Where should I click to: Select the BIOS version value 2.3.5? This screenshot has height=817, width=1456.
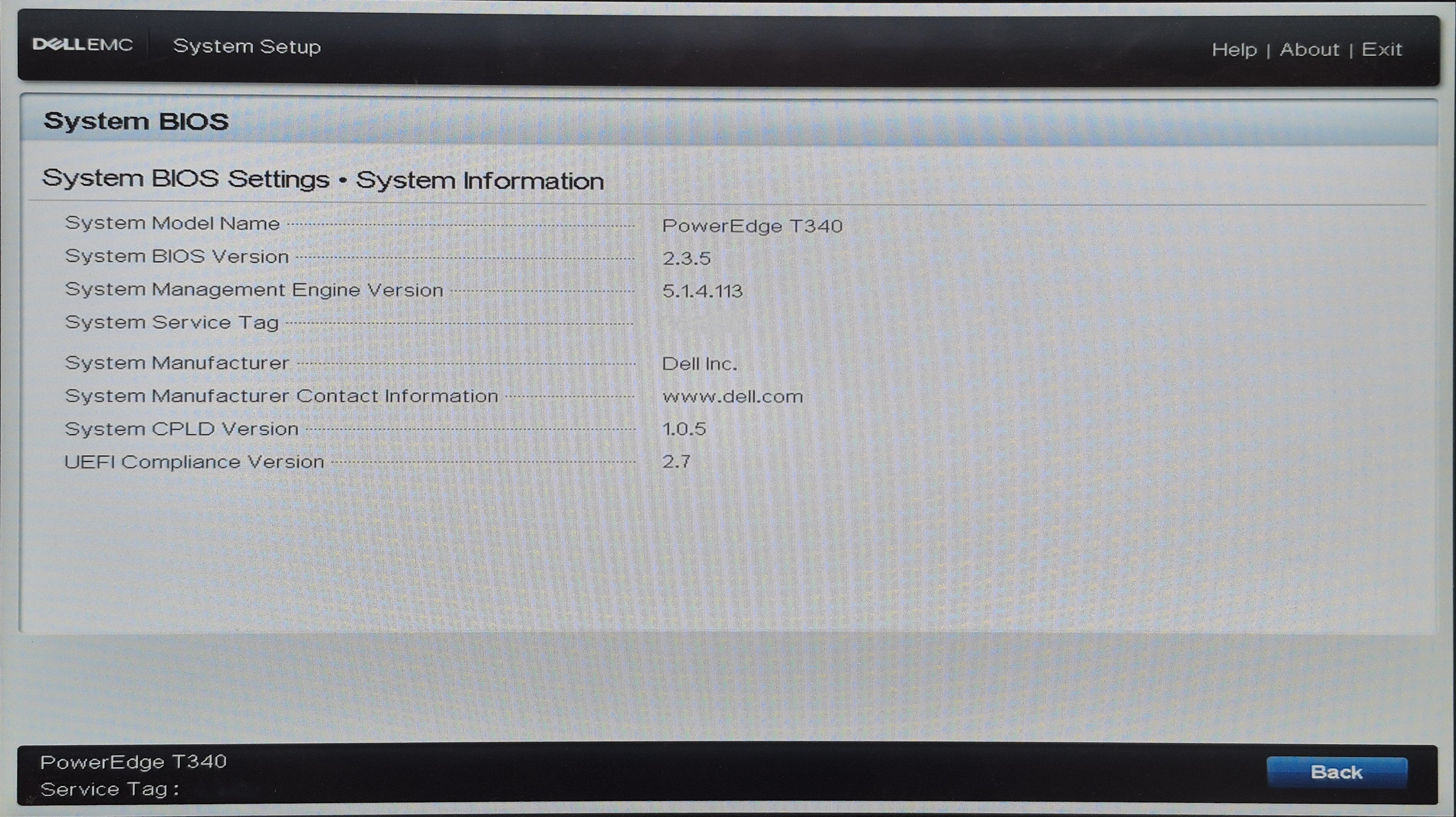(x=686, y=258)
